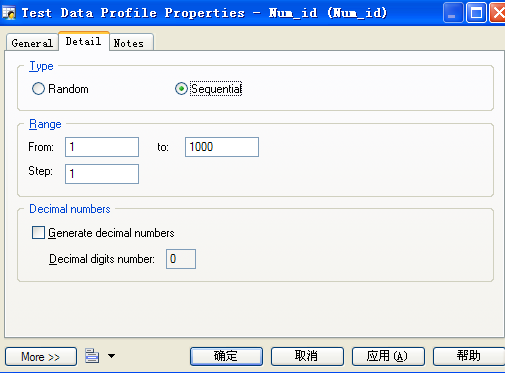Click the to field showing 1000

(222, 147)
